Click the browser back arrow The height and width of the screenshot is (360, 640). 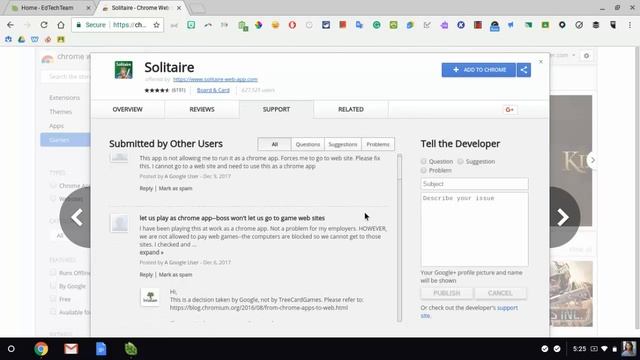(x=10, y=25)
